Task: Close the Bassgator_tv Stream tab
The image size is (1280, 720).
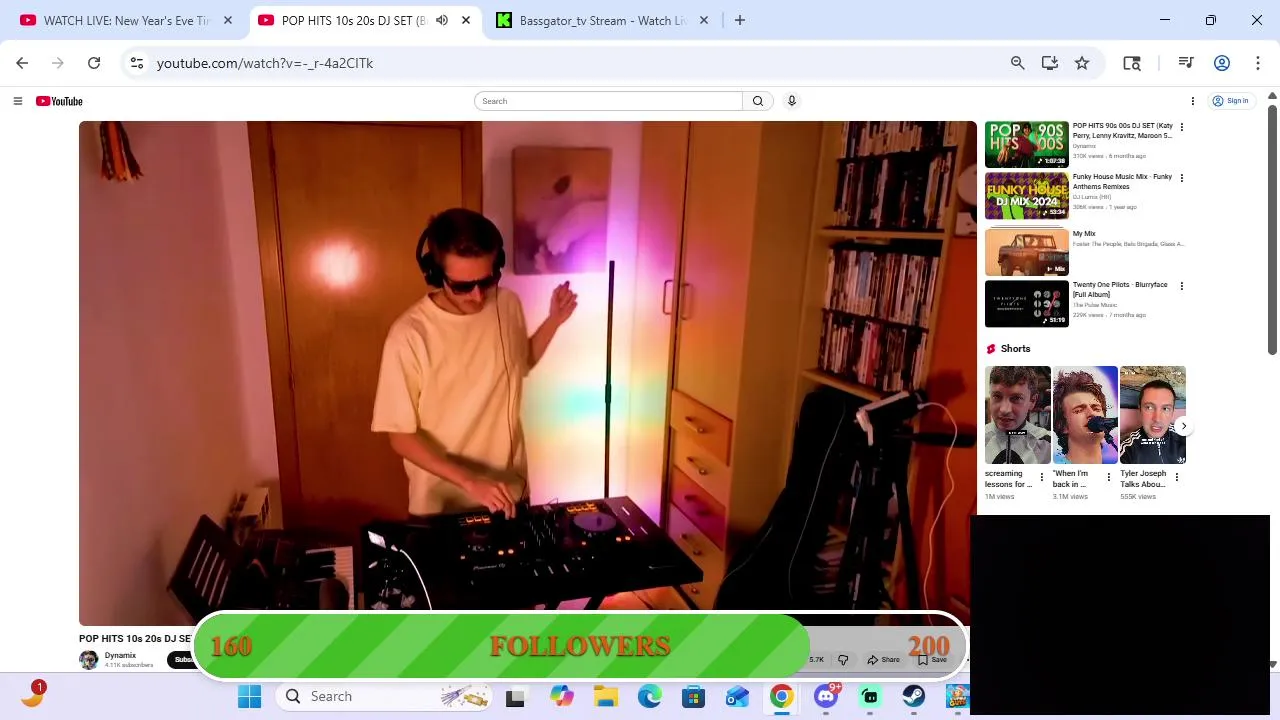Action: coord(703,20)
